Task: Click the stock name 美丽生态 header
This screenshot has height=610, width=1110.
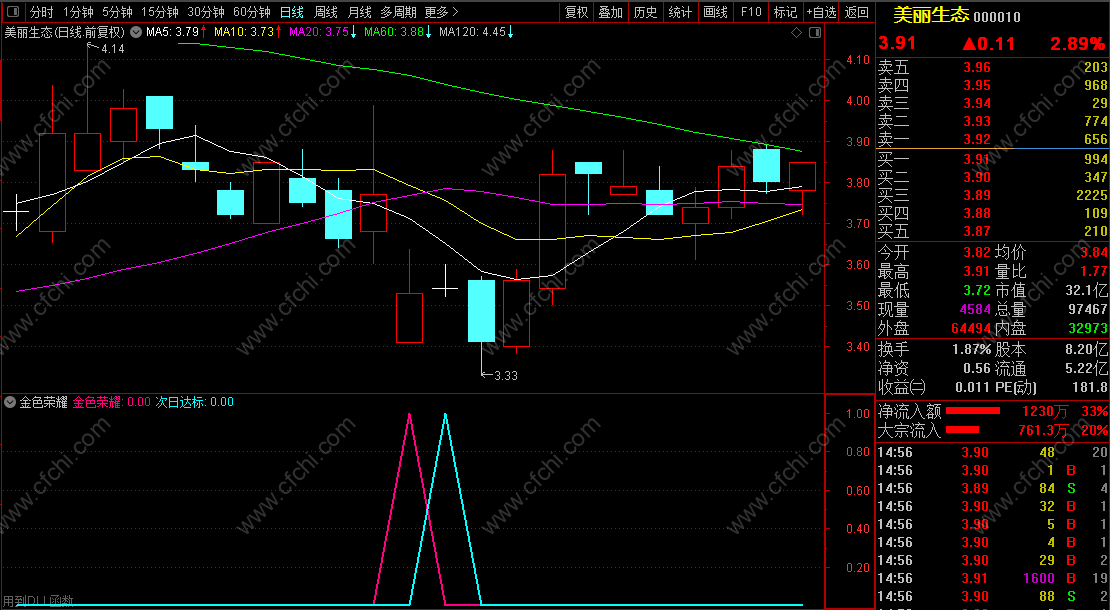Action: [x=931, y=15]
